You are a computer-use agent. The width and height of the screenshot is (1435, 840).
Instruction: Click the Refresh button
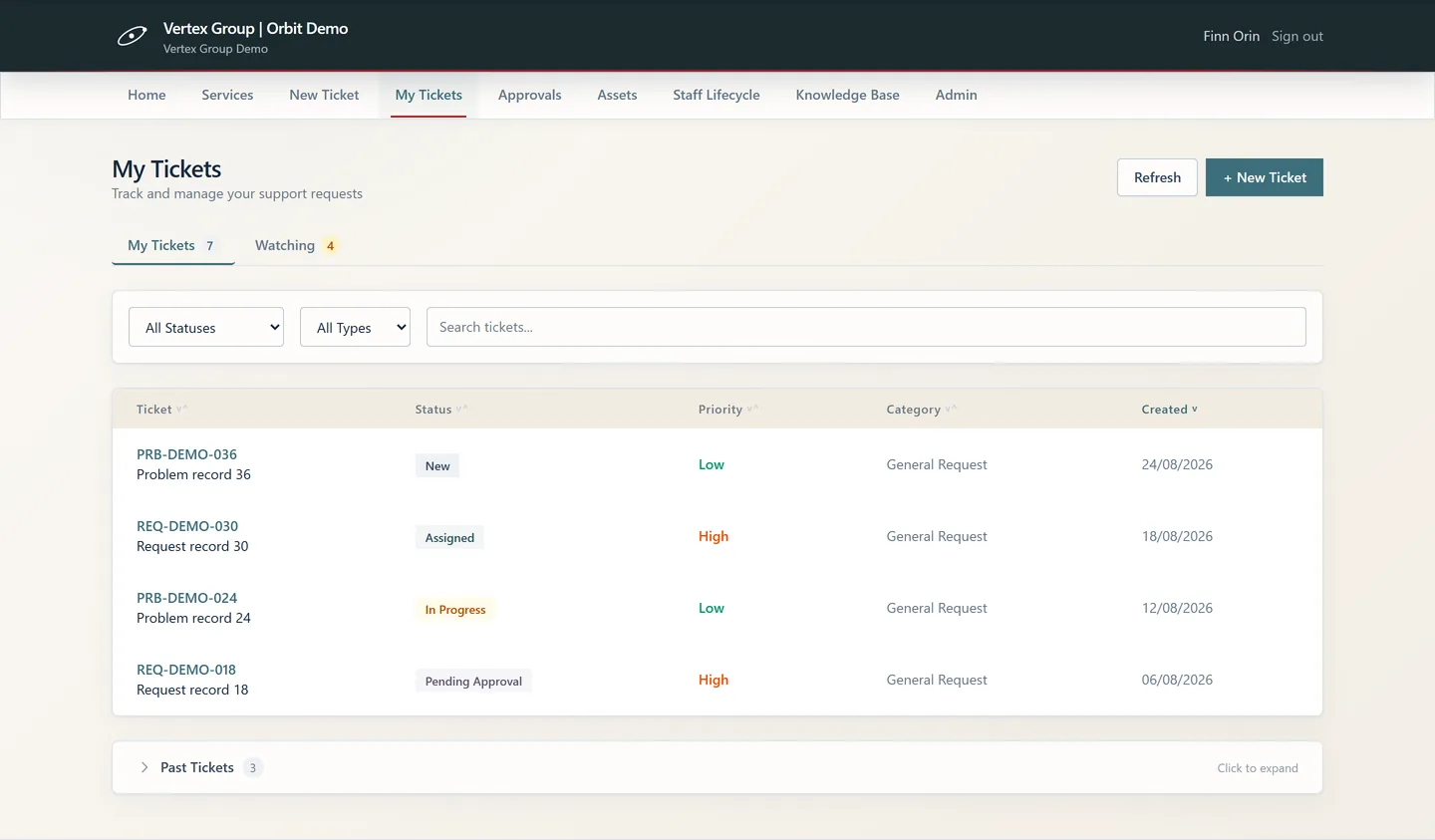1157,177
